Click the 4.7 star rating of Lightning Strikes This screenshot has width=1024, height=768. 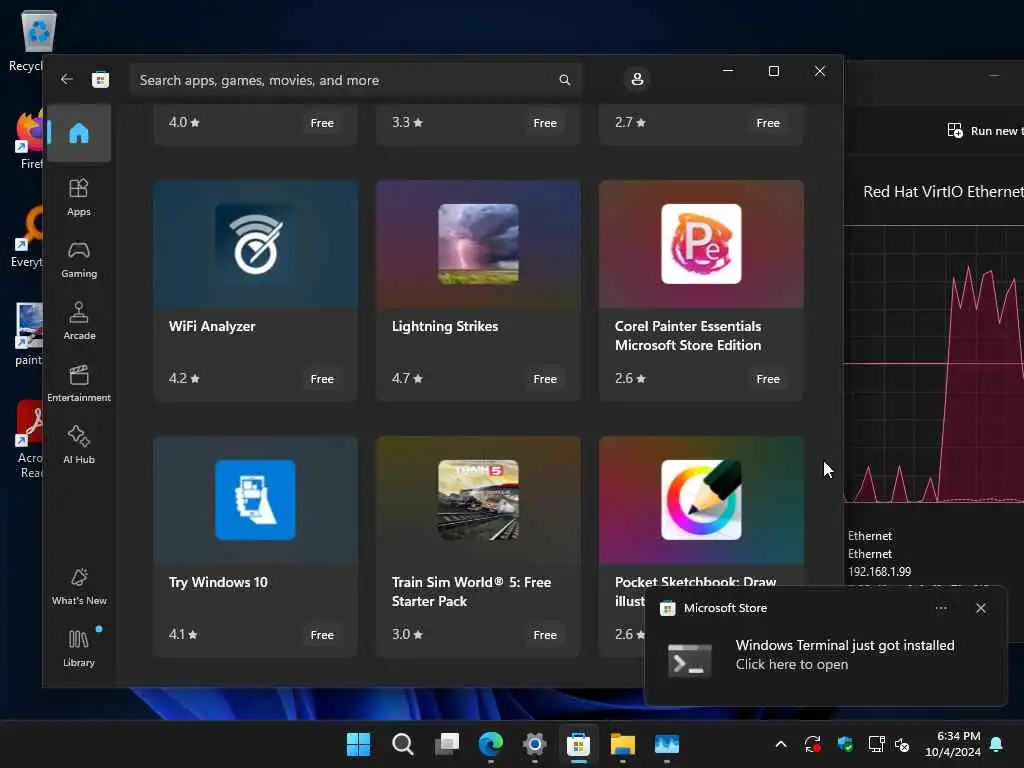pos(407,378)
